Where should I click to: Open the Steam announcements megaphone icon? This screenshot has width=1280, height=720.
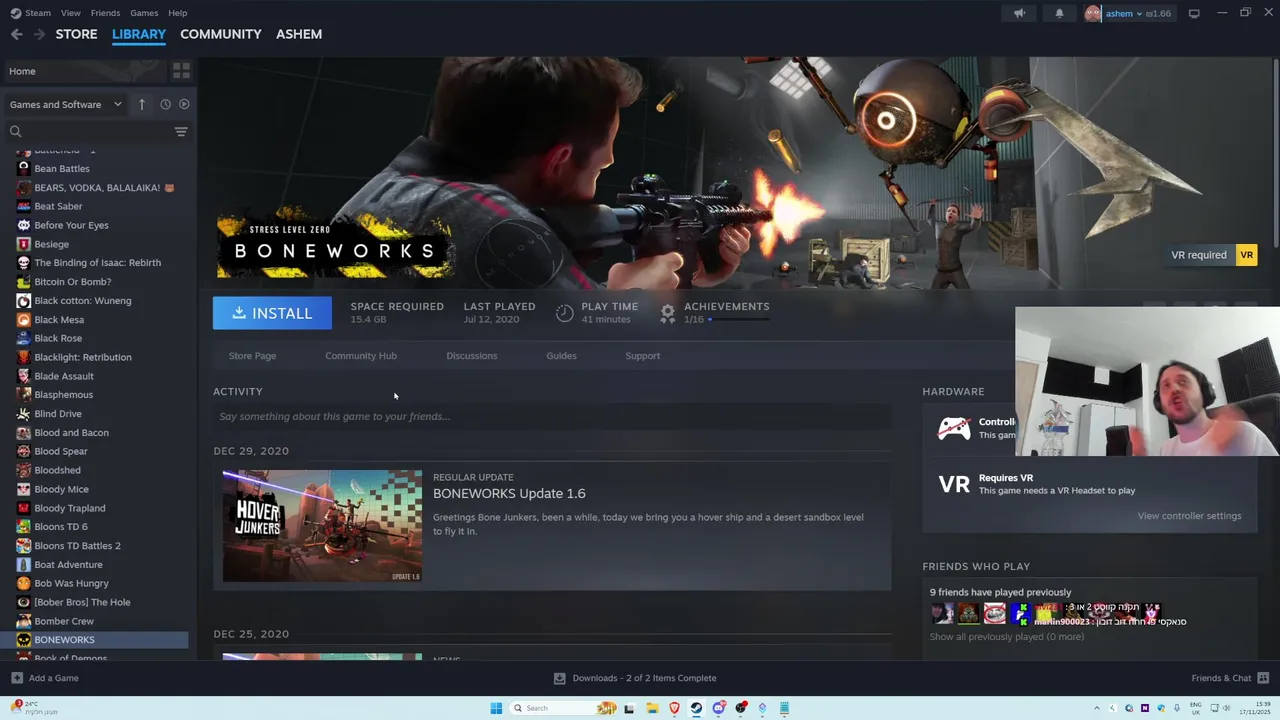point(1019,13)
